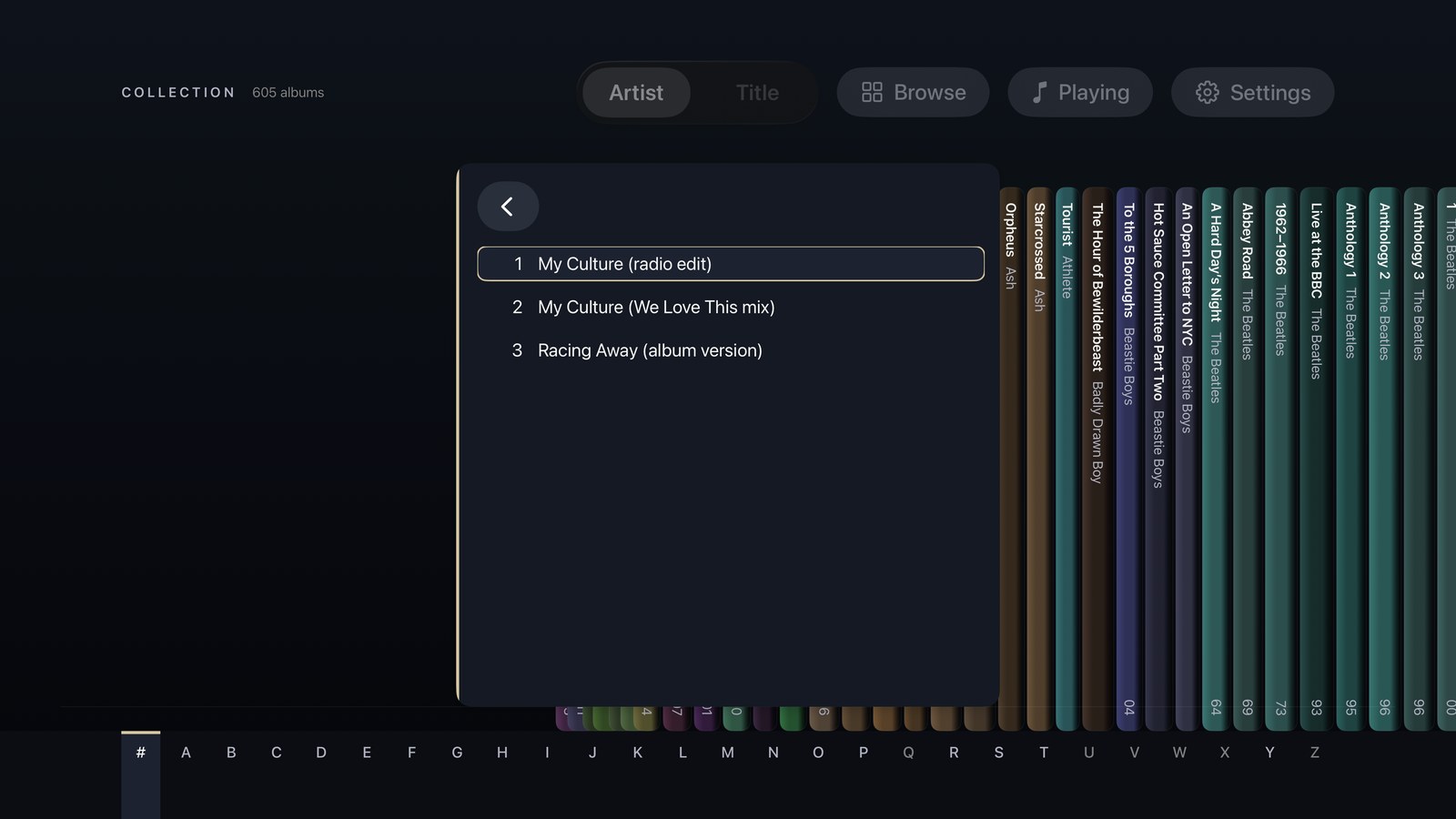Screen dimensions: 1456x819
Task: Jump to letter T in index
Action: pos(1044,753)
